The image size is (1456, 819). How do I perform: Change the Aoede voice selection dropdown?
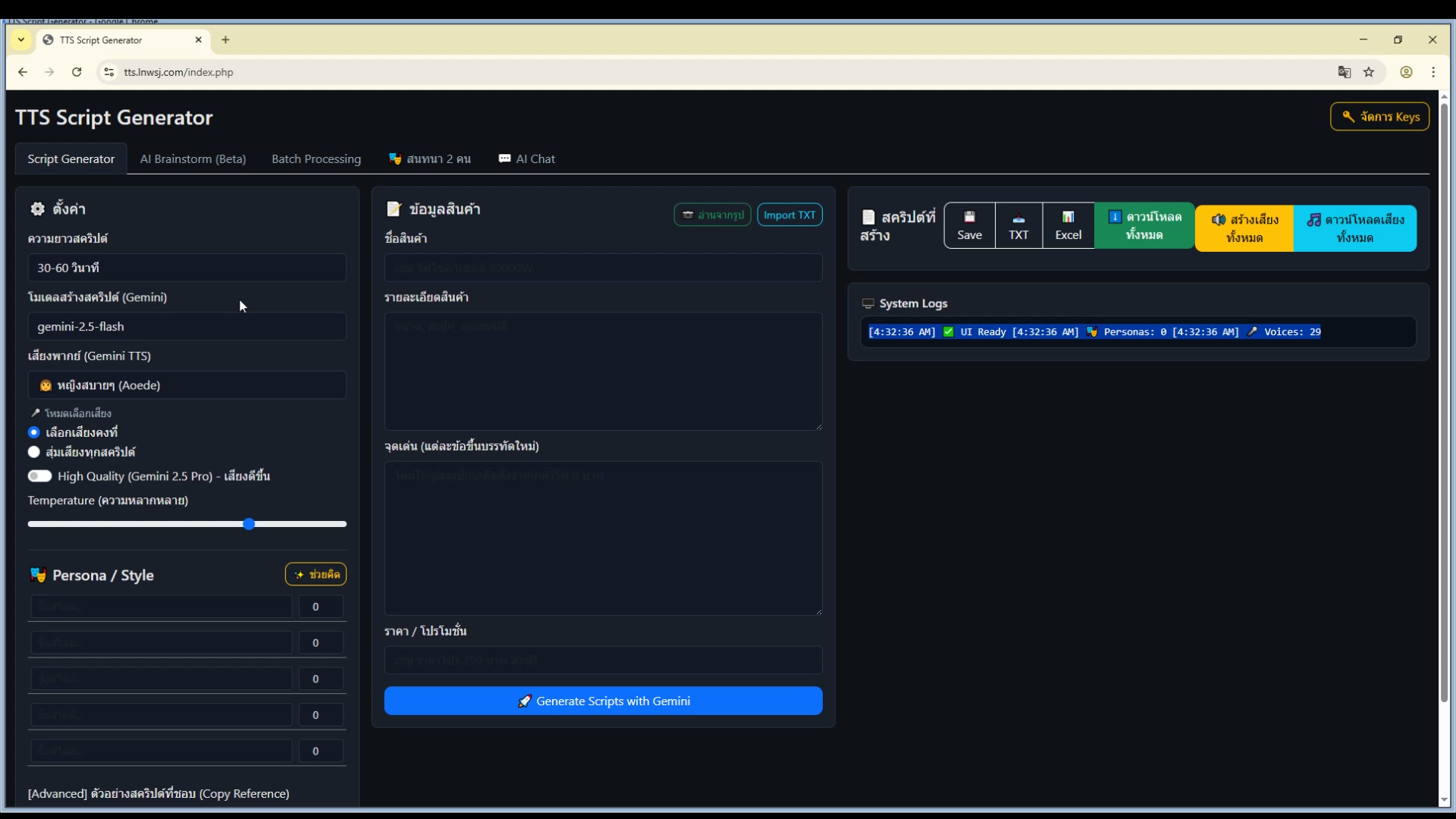[x=187, y=384]
